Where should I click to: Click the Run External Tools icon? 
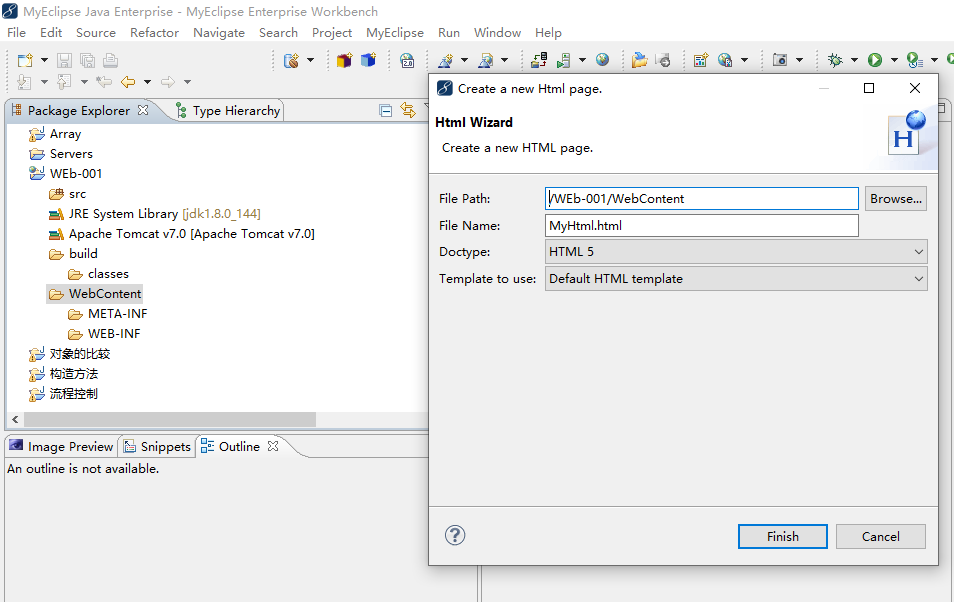click(914, 60)
